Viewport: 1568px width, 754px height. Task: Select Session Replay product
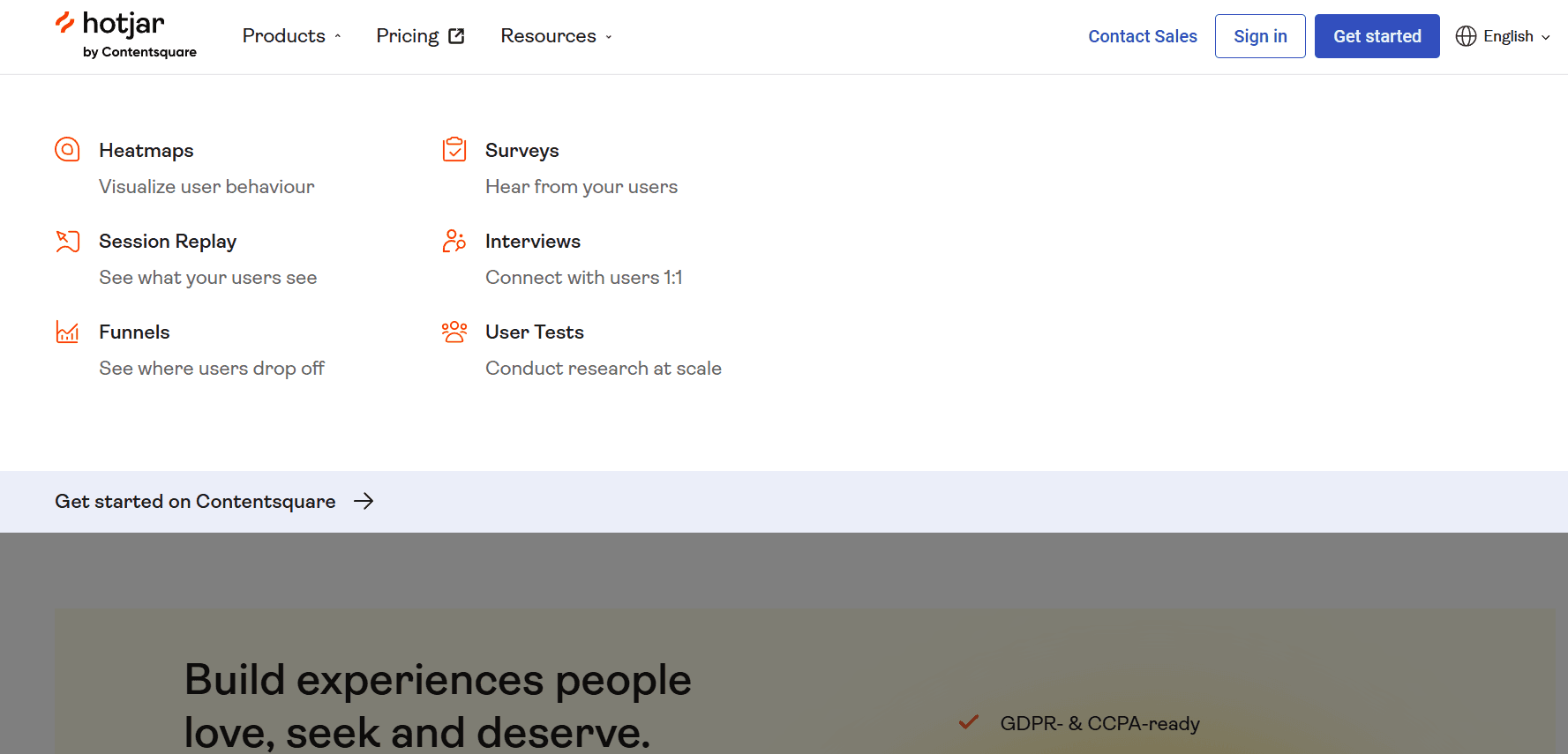point(168,241)
